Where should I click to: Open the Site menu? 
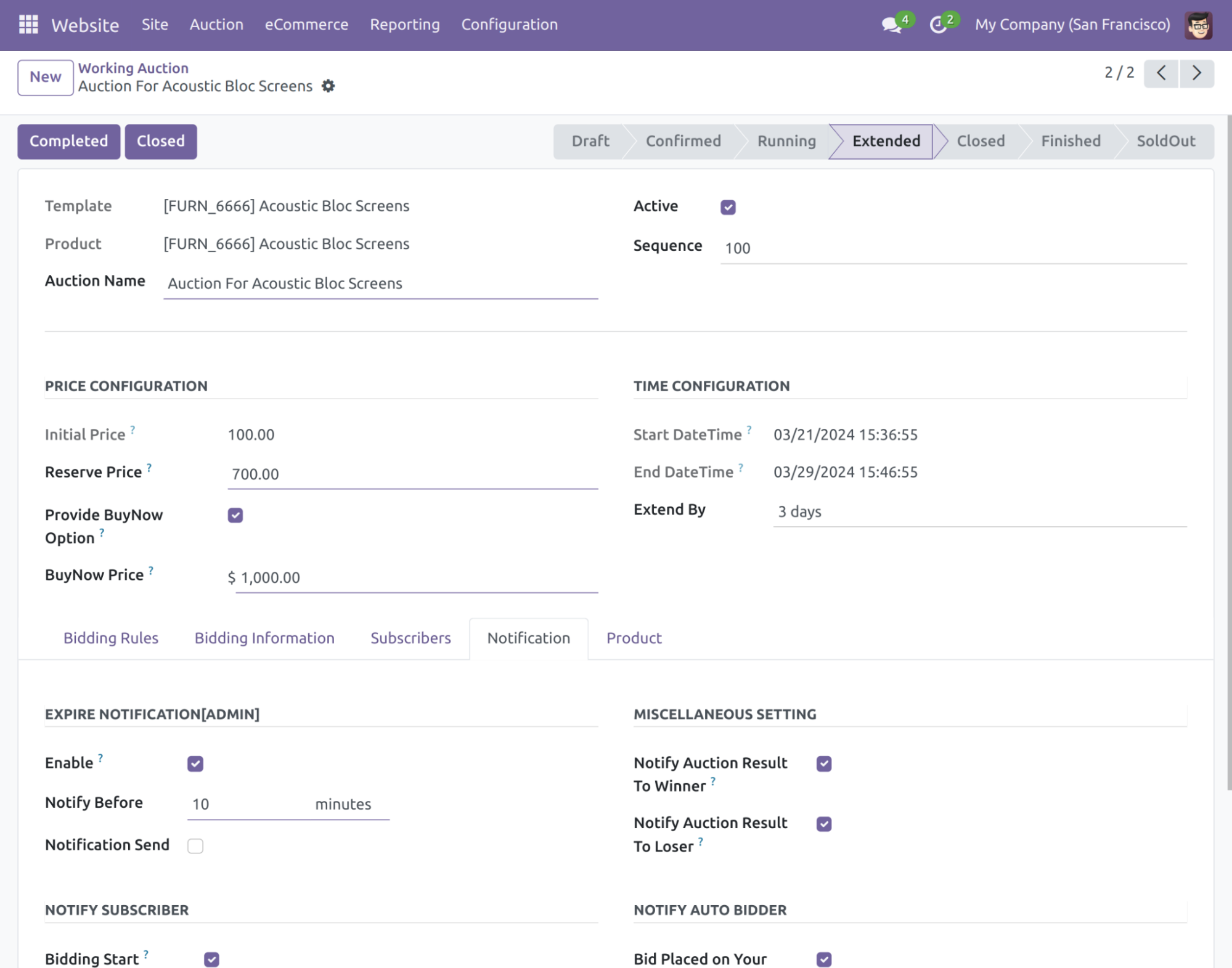point(155,25)
